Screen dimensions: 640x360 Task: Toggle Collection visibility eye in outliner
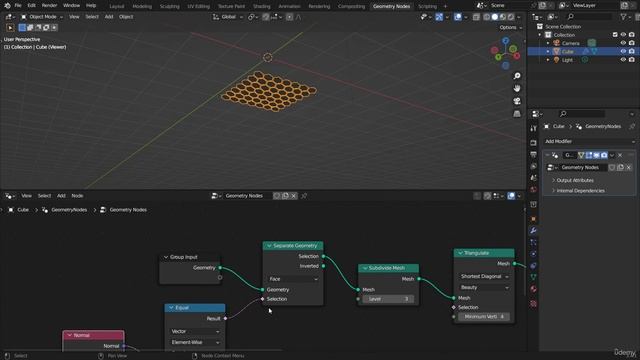coord(623,35)
